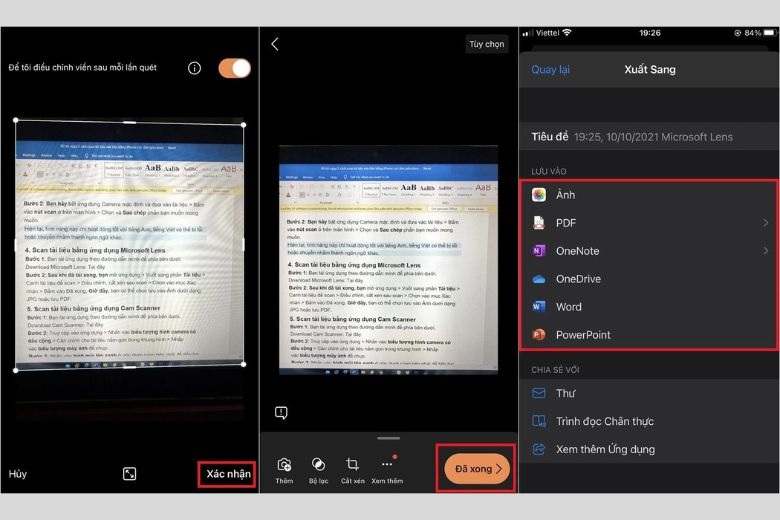780x520 pixels.
Task: Choose PDF as save destination
Action: (649, 223)
